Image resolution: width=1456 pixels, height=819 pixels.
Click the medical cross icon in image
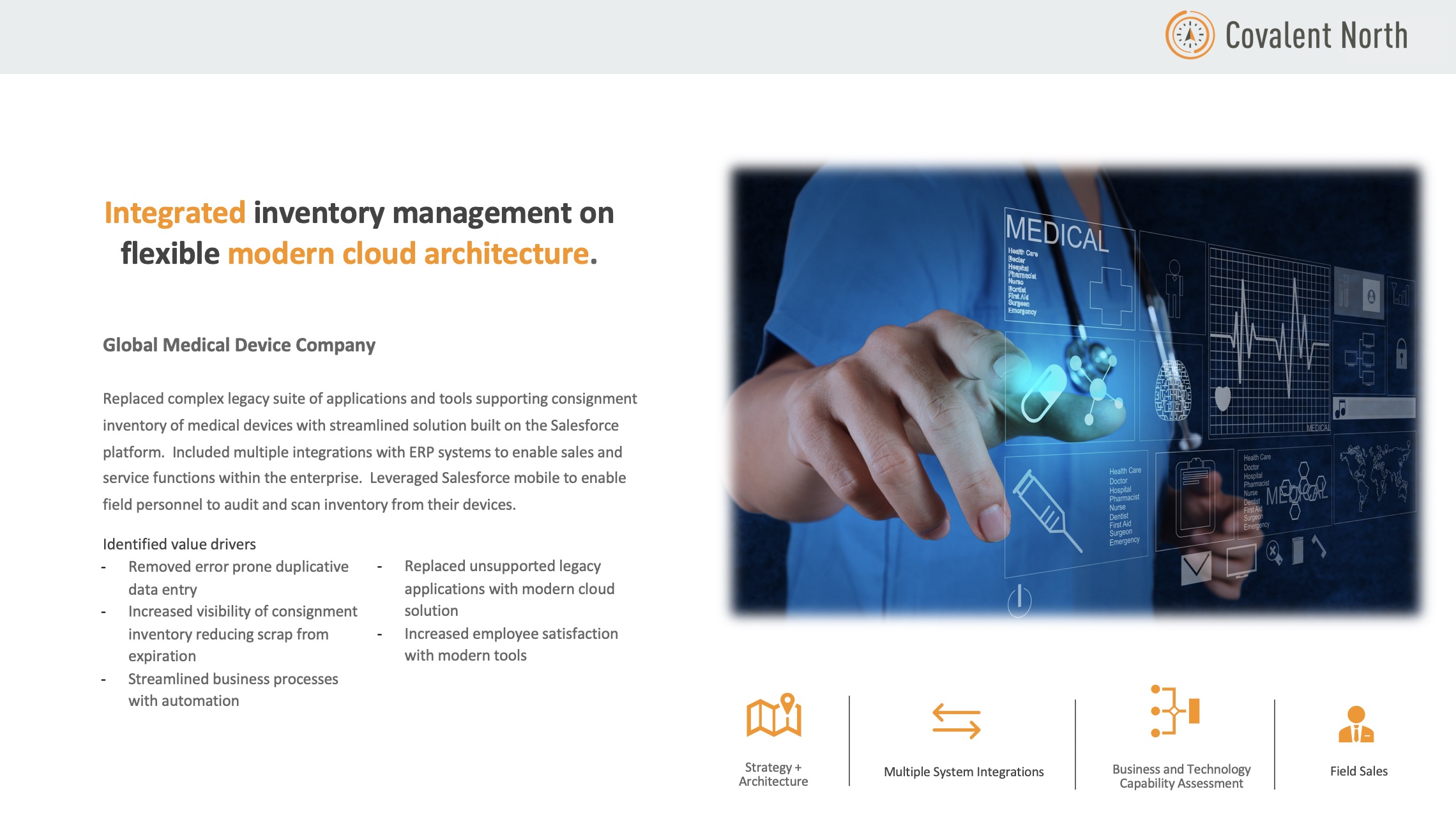(1110, 297)
